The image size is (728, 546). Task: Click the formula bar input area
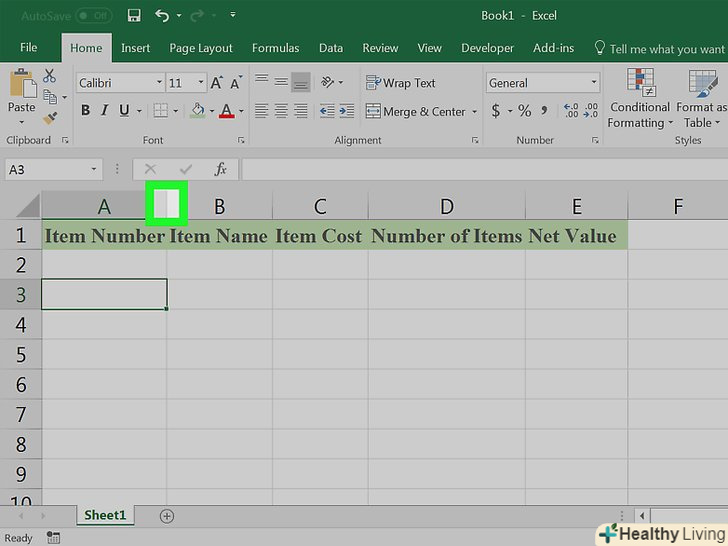pyautogui.click(x=484, y=169)
